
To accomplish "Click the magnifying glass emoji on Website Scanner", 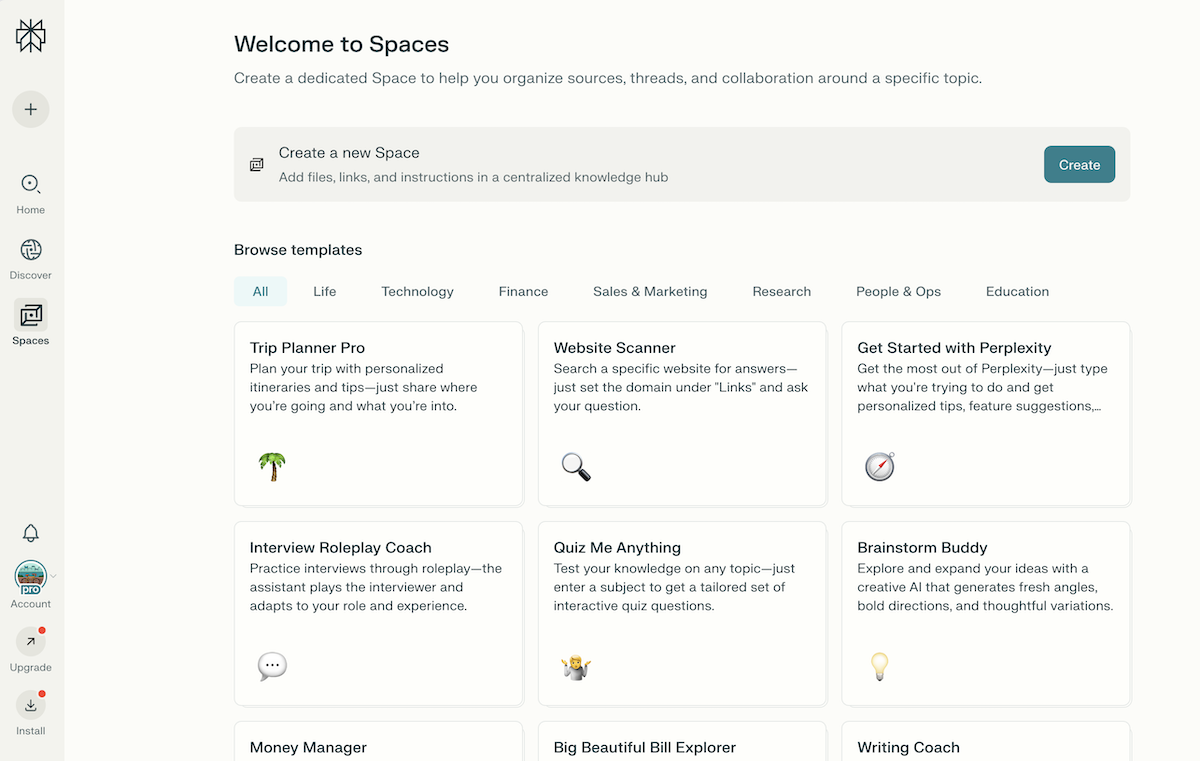I will 576,467.
